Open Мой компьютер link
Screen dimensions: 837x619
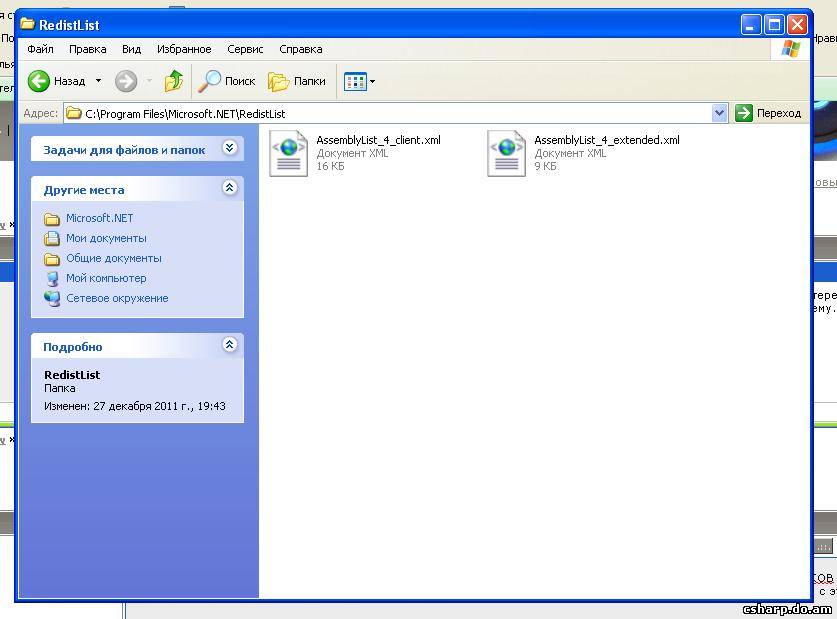click(106, 278)
